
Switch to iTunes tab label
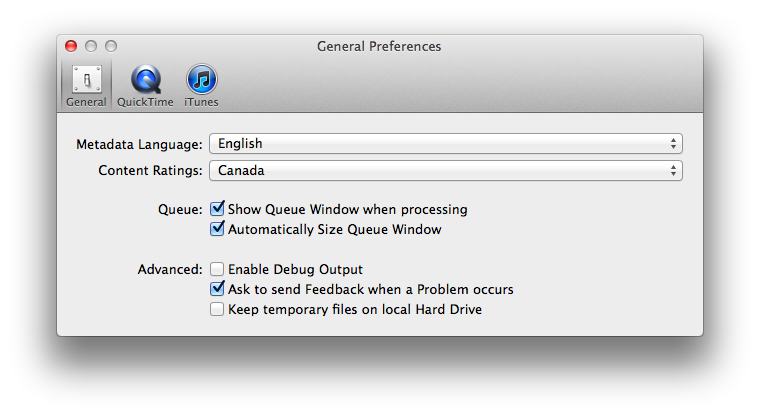click(x=201, y=102)
